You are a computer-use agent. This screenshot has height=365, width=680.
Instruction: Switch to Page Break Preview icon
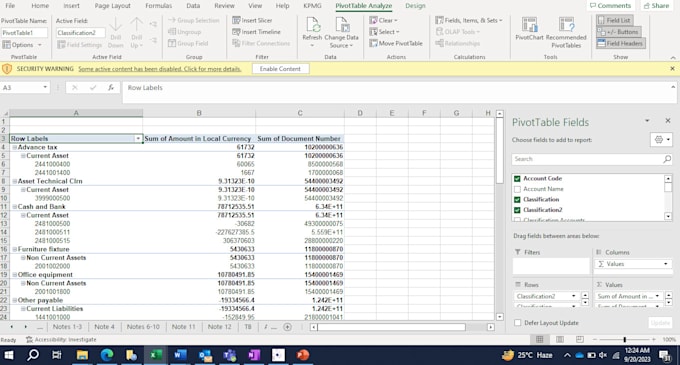(580, 339)
